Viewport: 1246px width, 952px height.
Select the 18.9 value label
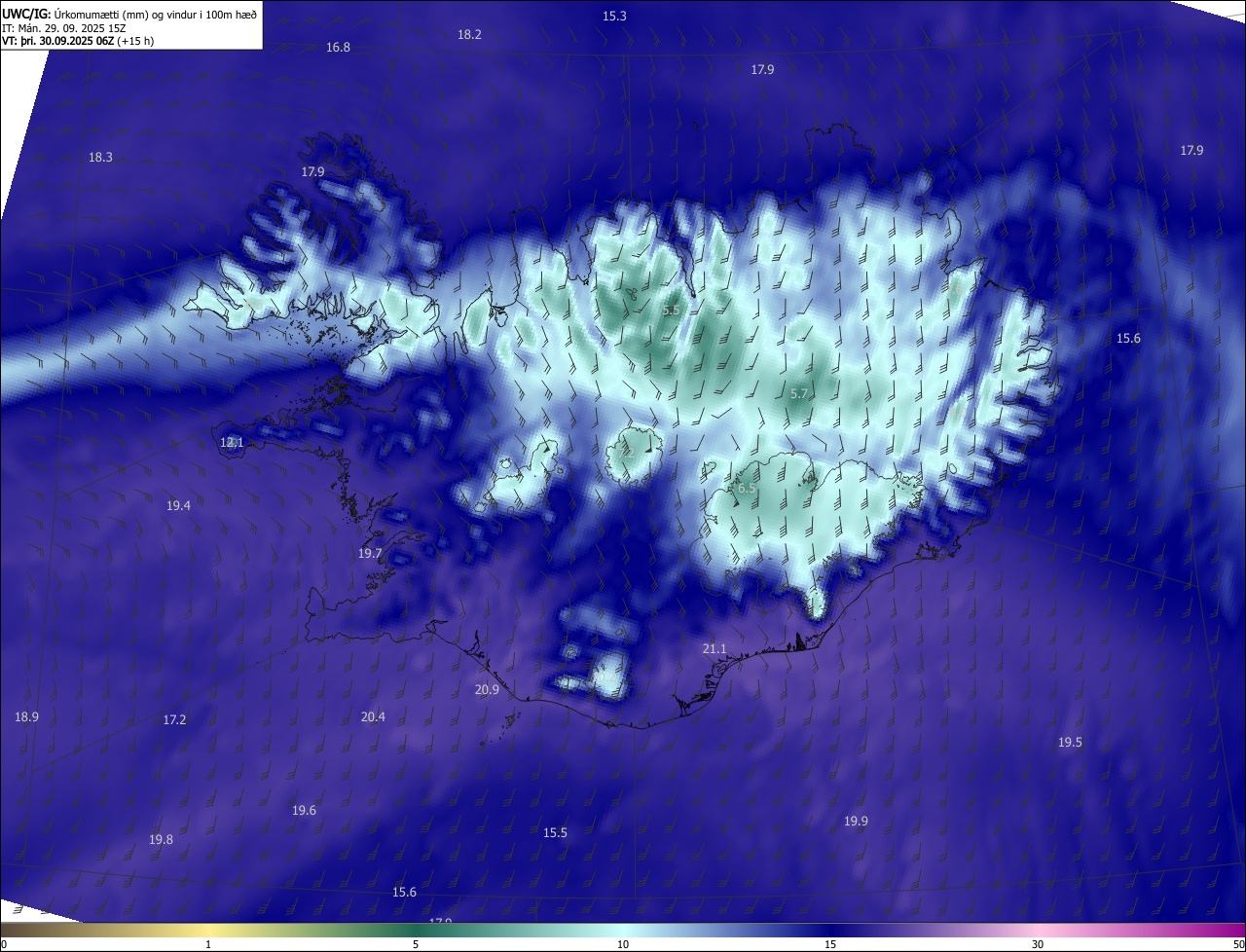pyautogui.click(x=27, y=716)
